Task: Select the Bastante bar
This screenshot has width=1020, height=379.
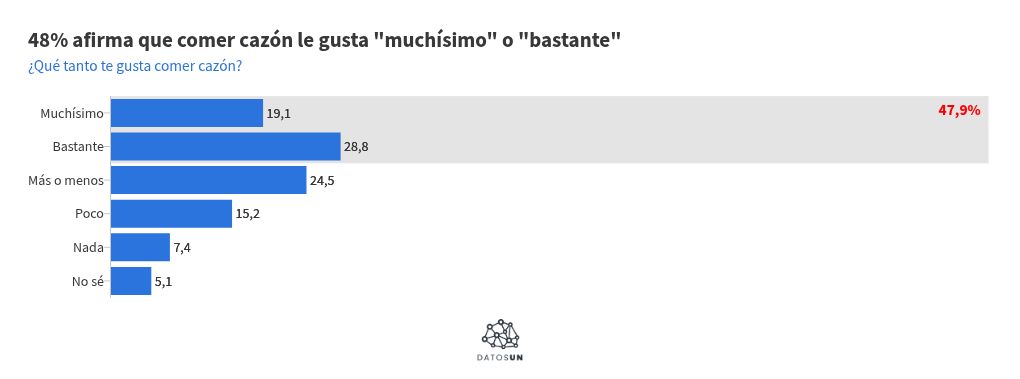Action: coord(226,146)
